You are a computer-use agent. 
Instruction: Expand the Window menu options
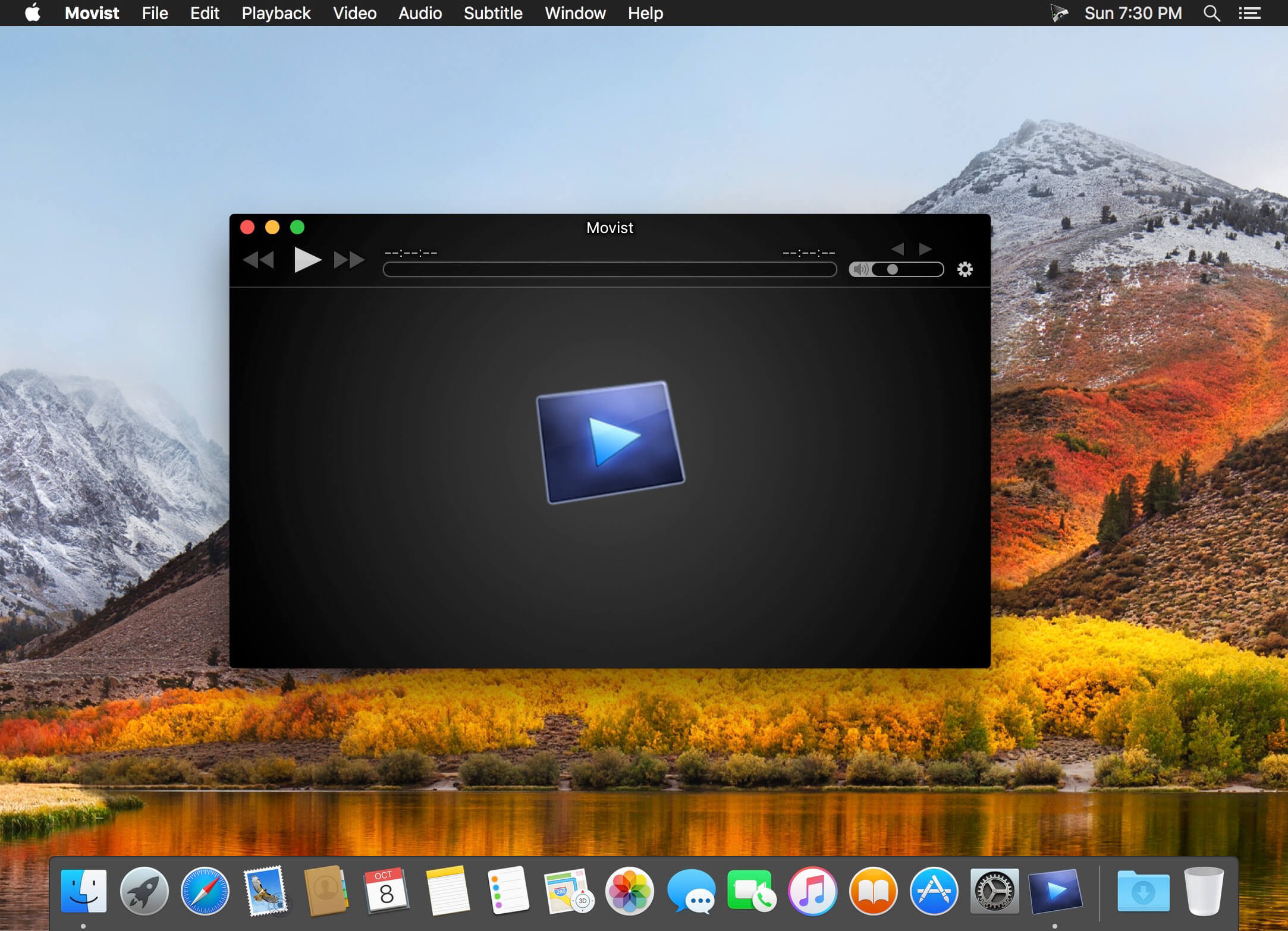pos(574,13)
